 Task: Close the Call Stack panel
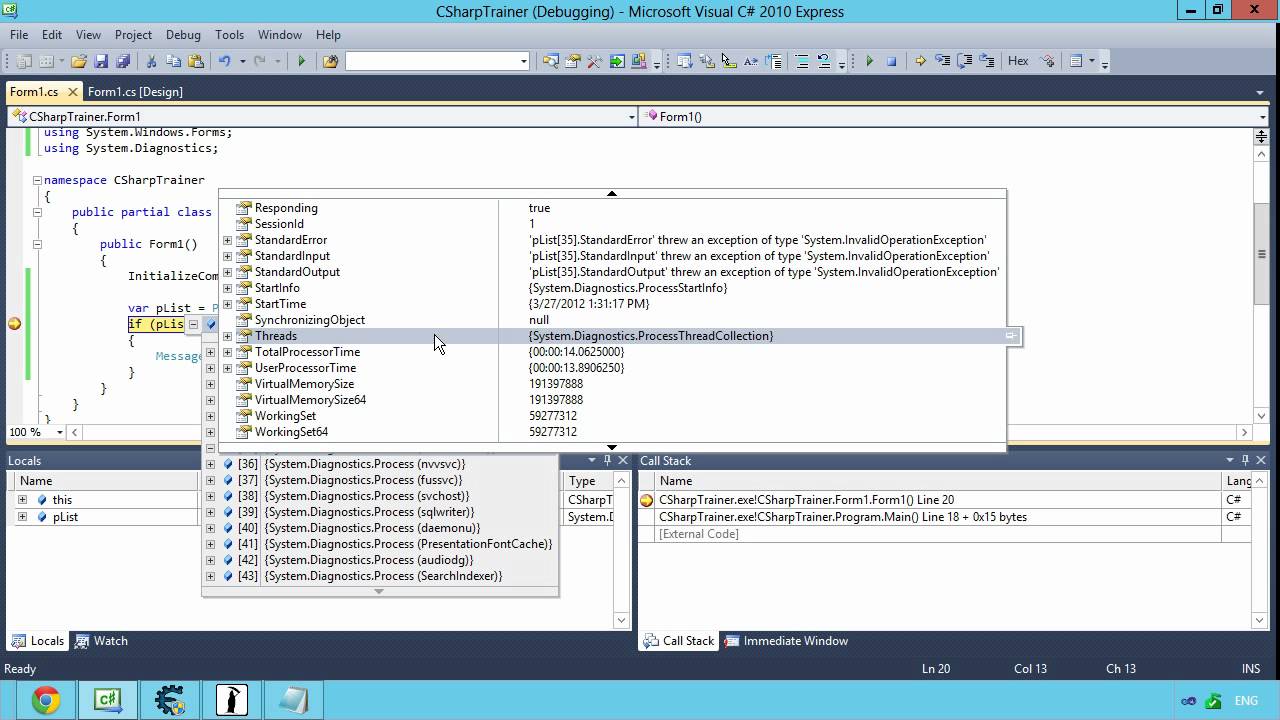click(x=1262, y=460)
